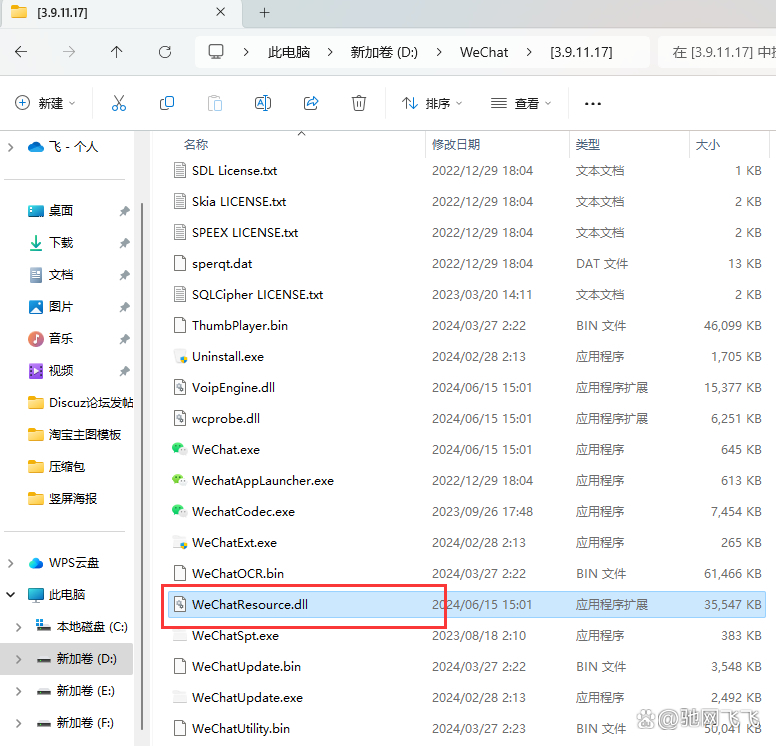Click 此电脑 in the address breadcrumb
Screen dimensions: 776x746
(289, 52)
